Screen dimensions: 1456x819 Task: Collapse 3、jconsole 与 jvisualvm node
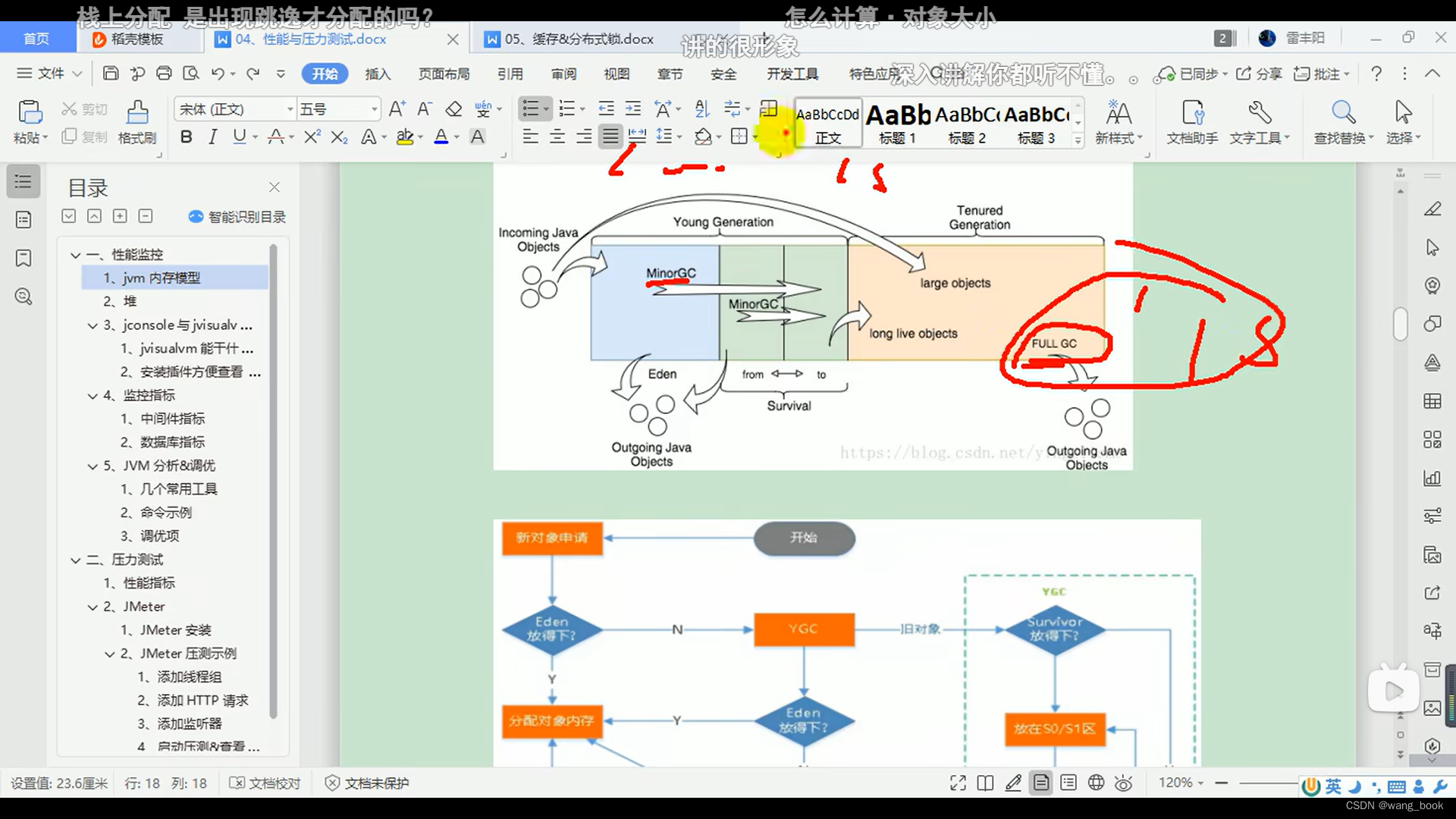(x=93, y=325)
